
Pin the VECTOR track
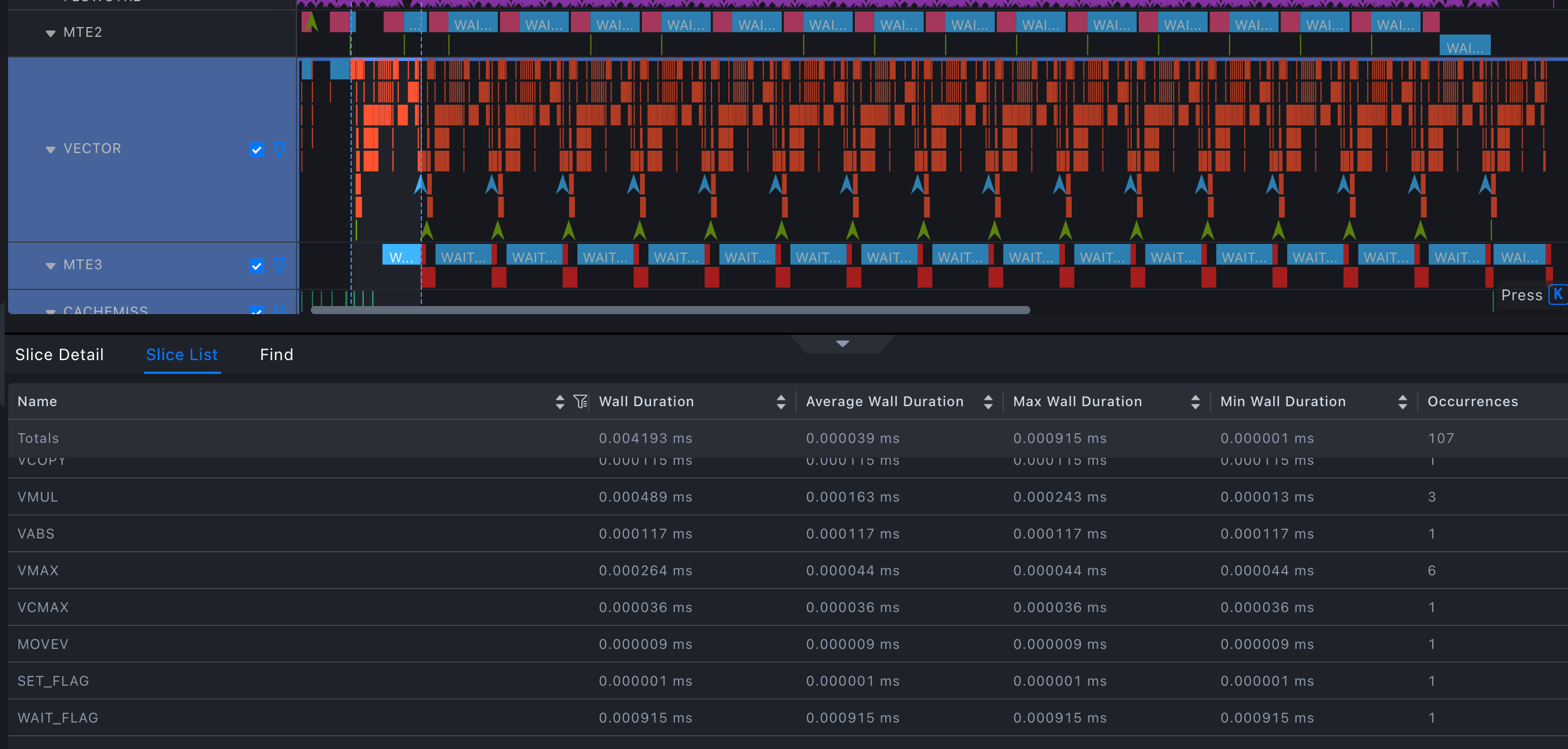[279, 149]
